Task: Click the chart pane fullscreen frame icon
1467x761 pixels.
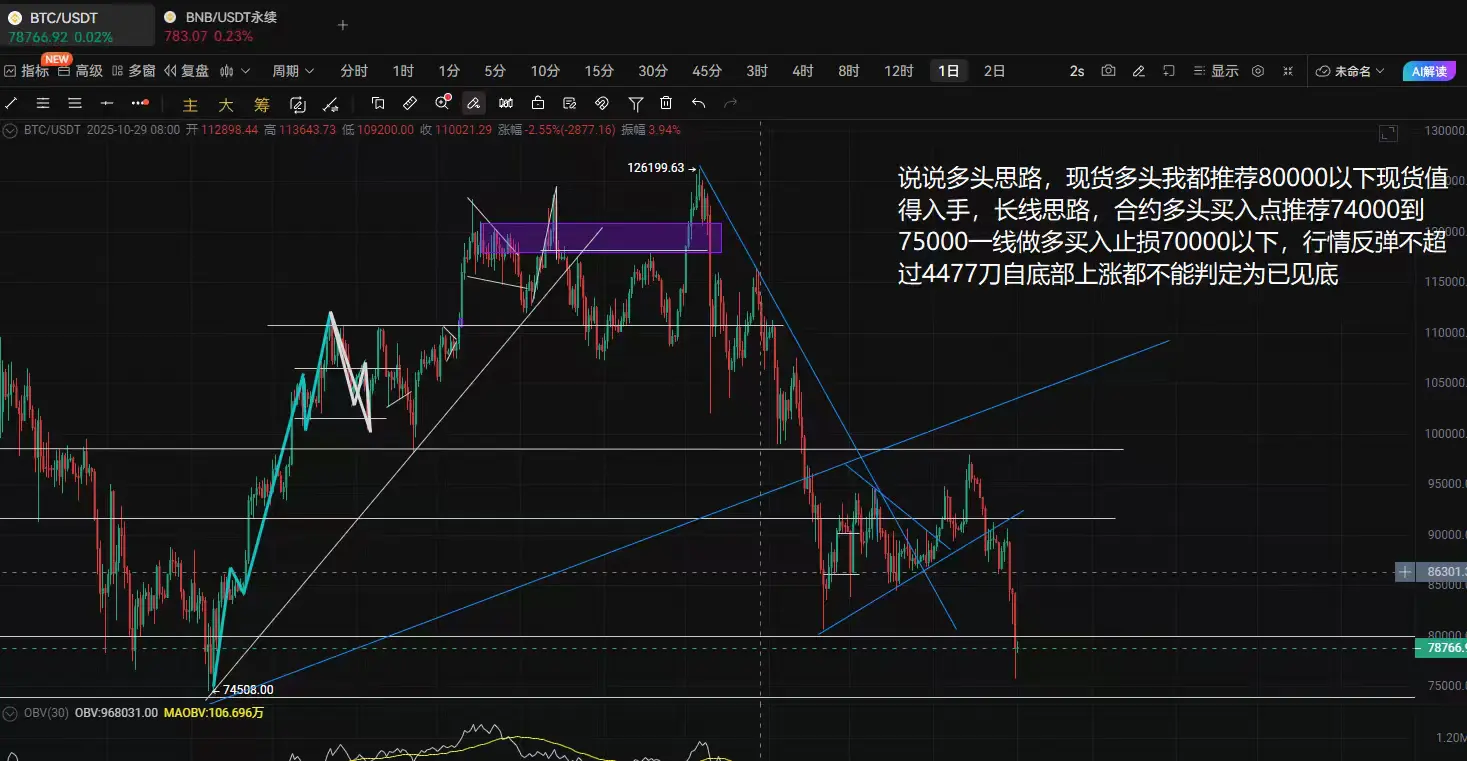Action: coord(1388,133)
